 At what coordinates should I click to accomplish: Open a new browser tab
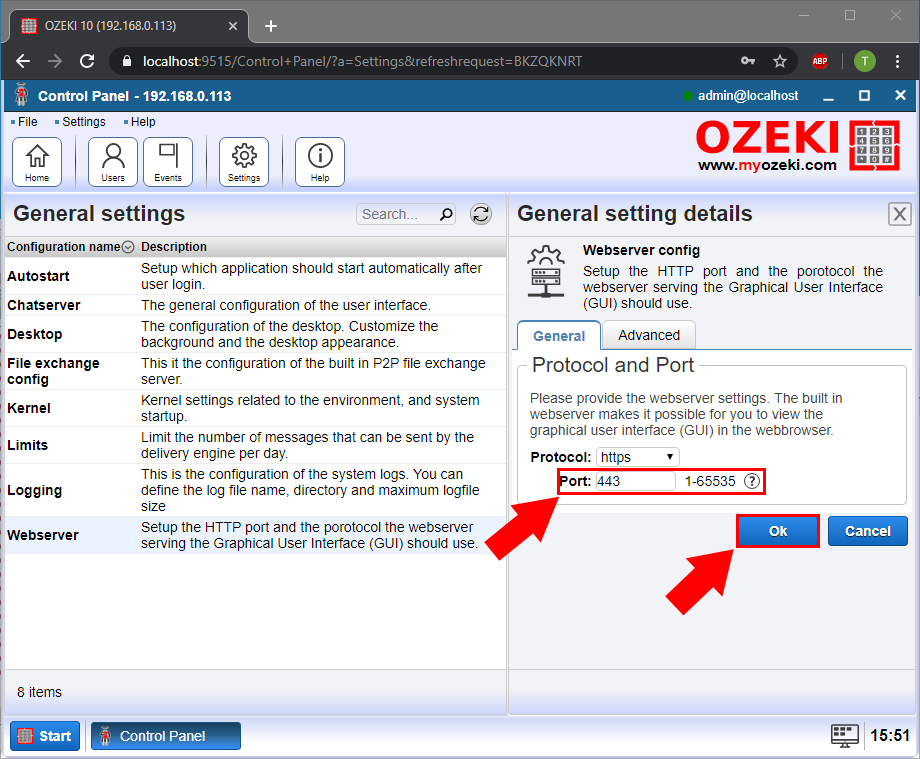point(270,26)
